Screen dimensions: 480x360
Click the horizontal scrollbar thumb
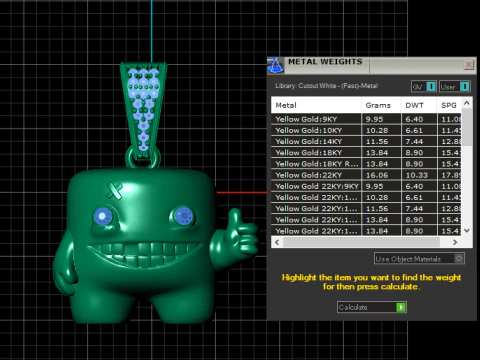click(x=361, y=242)
